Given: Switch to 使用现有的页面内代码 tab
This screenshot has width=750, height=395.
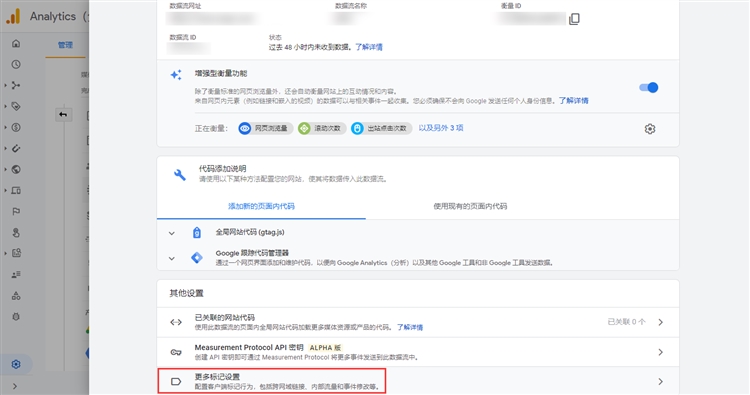Looking at the screenshot, I should click(470, 206).
